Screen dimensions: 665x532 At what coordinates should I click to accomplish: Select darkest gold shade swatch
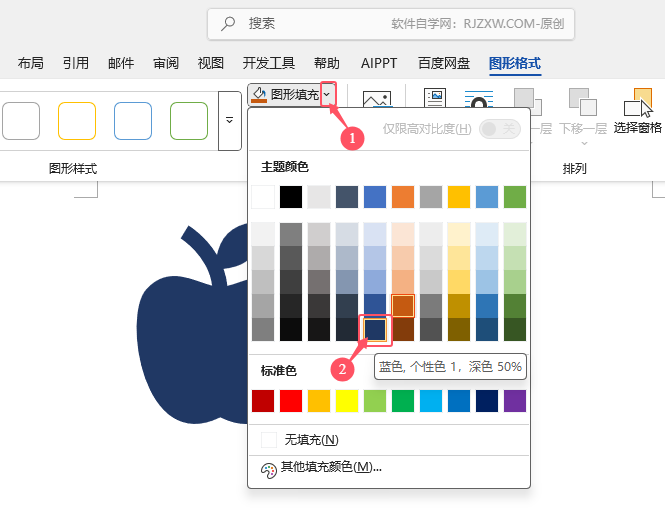pos(459,330)
